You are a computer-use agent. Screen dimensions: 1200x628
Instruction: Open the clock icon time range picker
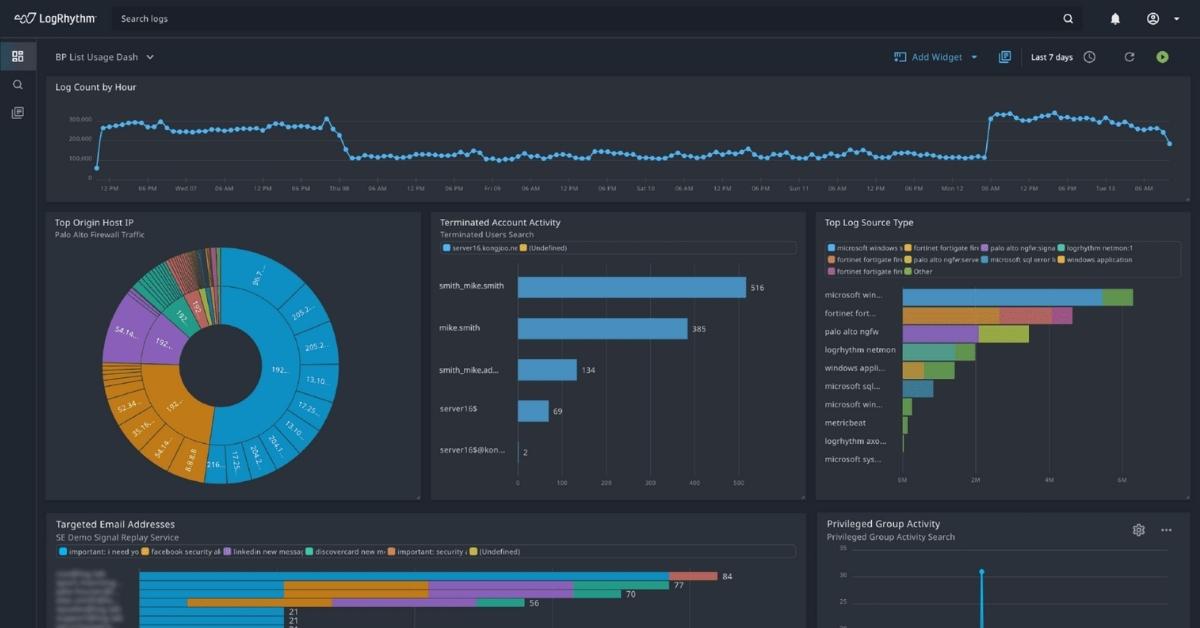(1090, 57)
